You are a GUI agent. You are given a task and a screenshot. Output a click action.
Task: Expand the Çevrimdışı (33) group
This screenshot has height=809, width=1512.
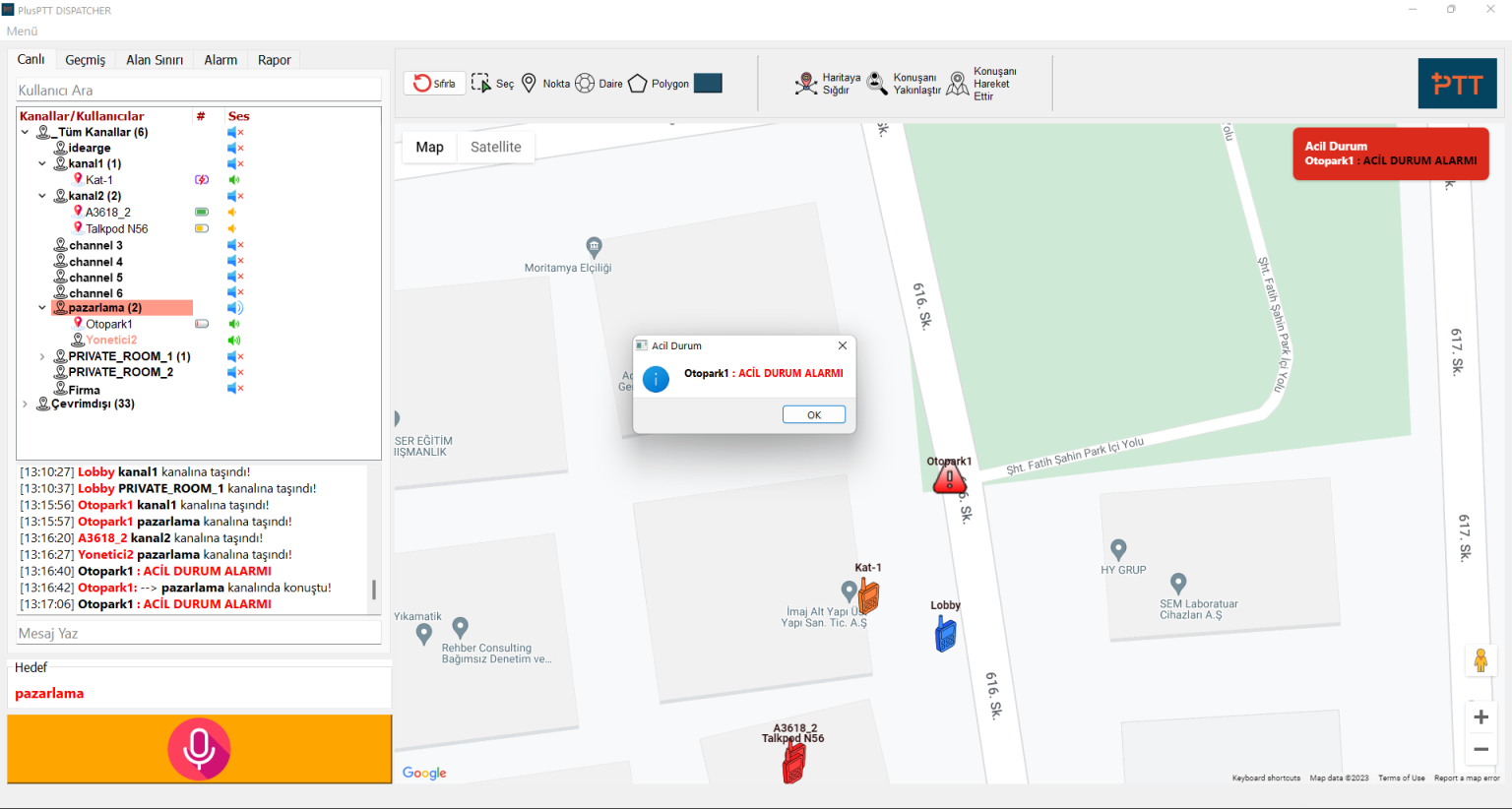pyautogui.click(x=25, y=404)
